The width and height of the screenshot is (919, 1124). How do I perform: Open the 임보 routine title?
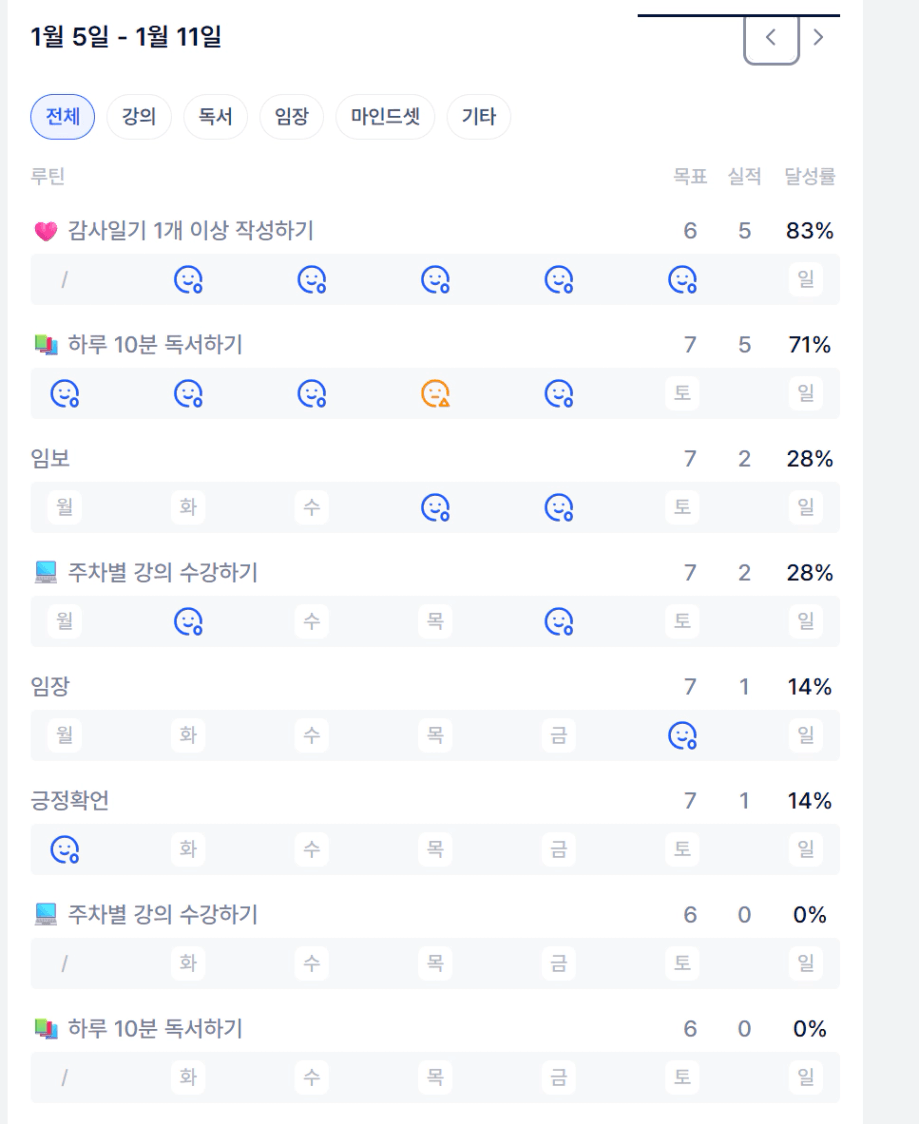click(50, 459)
